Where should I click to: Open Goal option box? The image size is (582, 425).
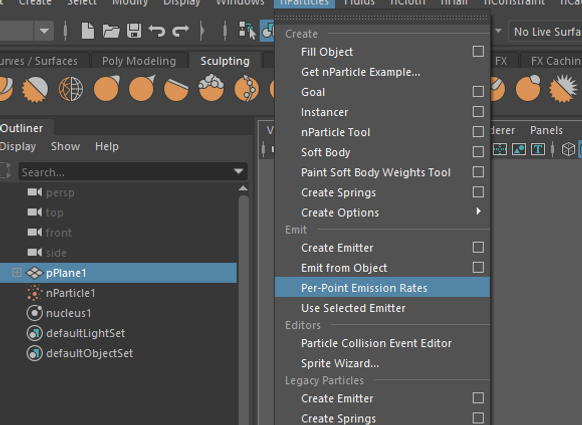pos(478,92)
